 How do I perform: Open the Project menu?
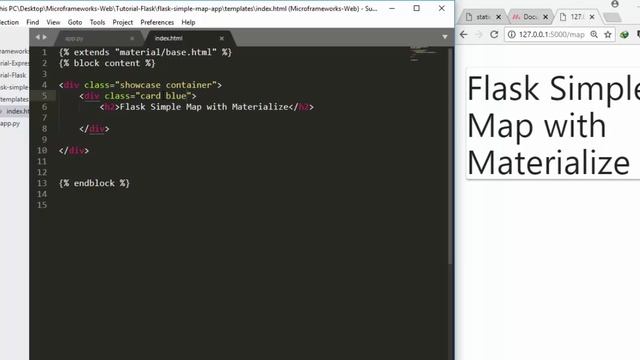pos(122,22)
